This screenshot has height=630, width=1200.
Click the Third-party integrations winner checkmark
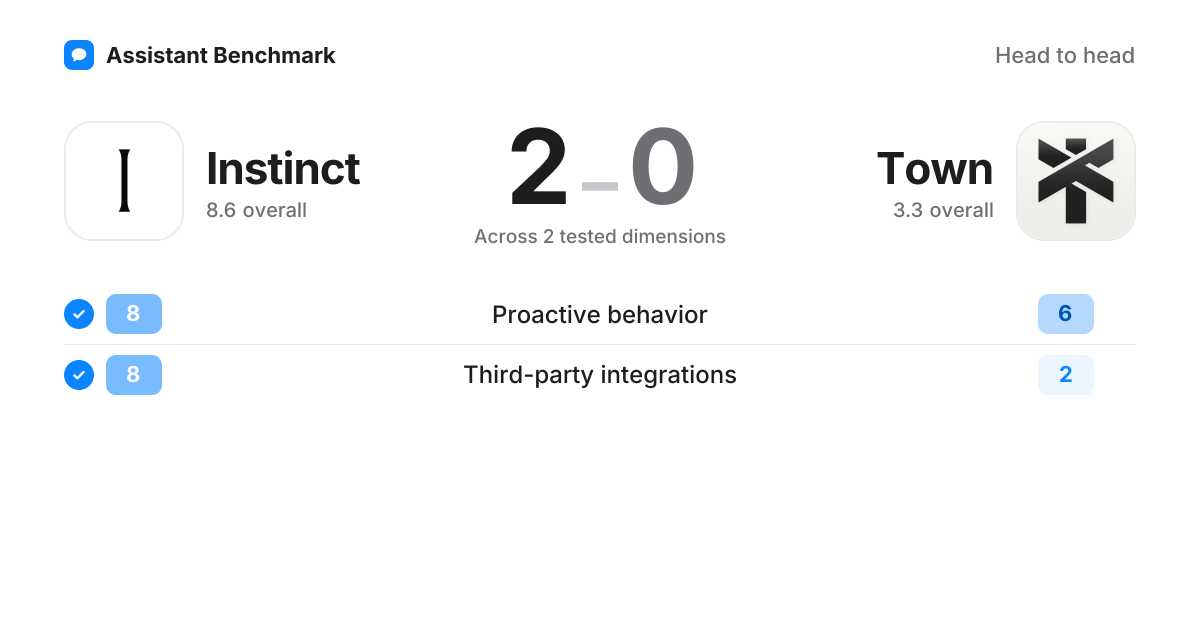[x=79, y=375]
